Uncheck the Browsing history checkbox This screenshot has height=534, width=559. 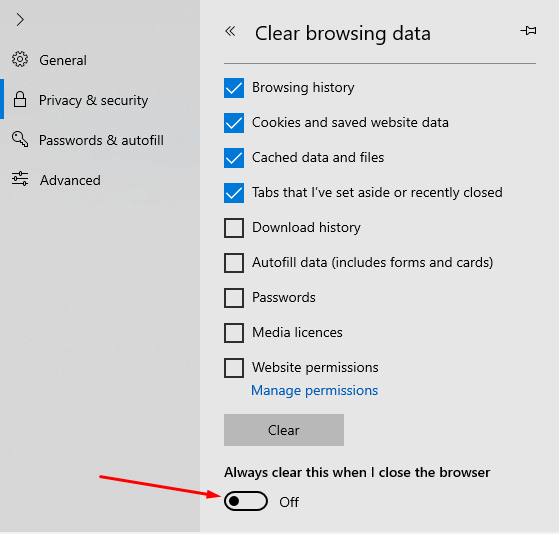[234, 88]
